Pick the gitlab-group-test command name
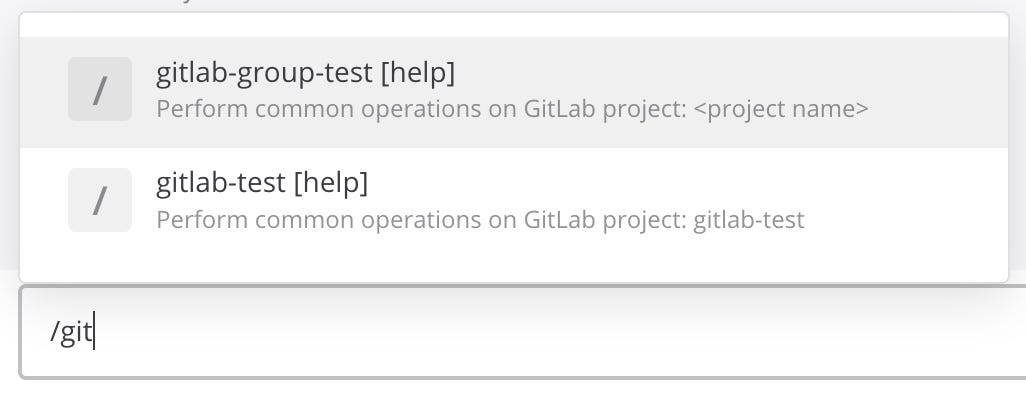 264,73
